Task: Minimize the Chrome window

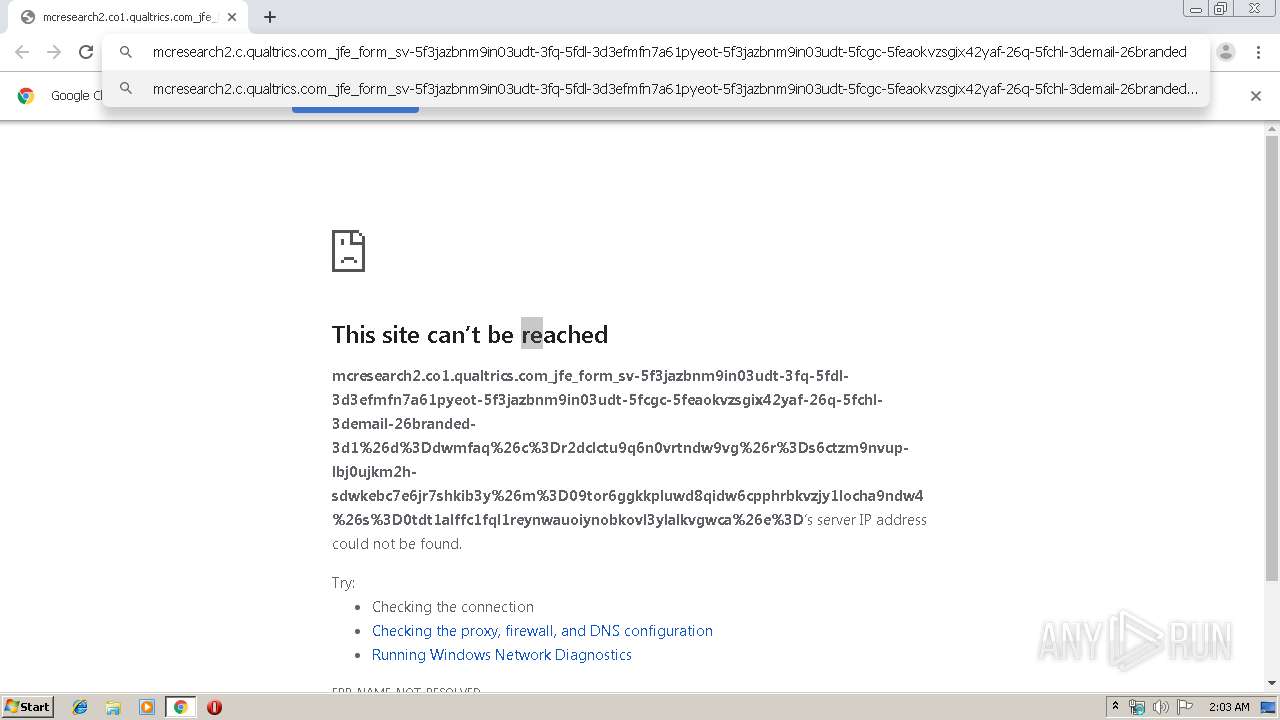Action: point(1196,8)
